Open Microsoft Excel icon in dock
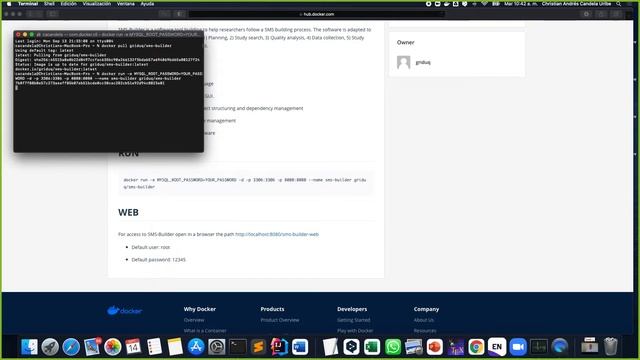640x360 pixels. pyautogui.click(x=372, y=347)
